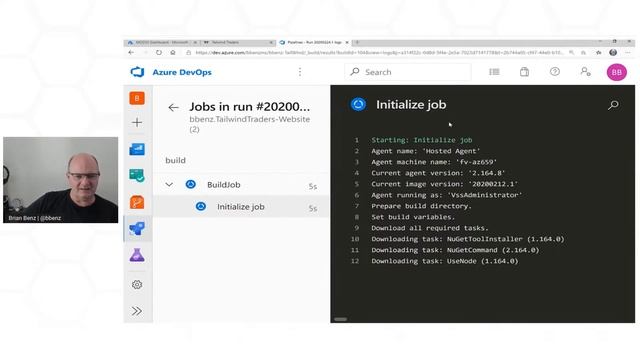This screenshot has height=360, width=640.
Task: Open Overview dashboard icon in sidebar
Action: tap(137, 149)
